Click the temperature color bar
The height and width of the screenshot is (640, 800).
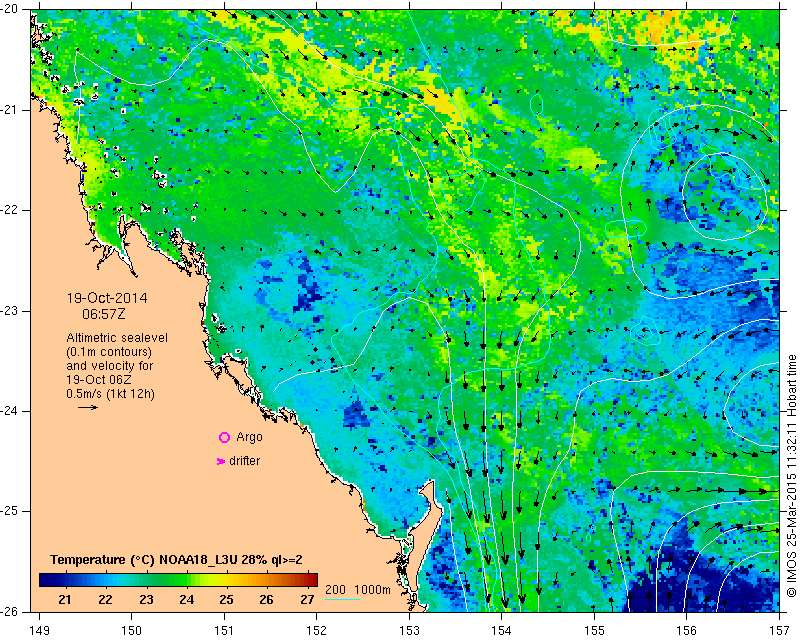point(178,580)
